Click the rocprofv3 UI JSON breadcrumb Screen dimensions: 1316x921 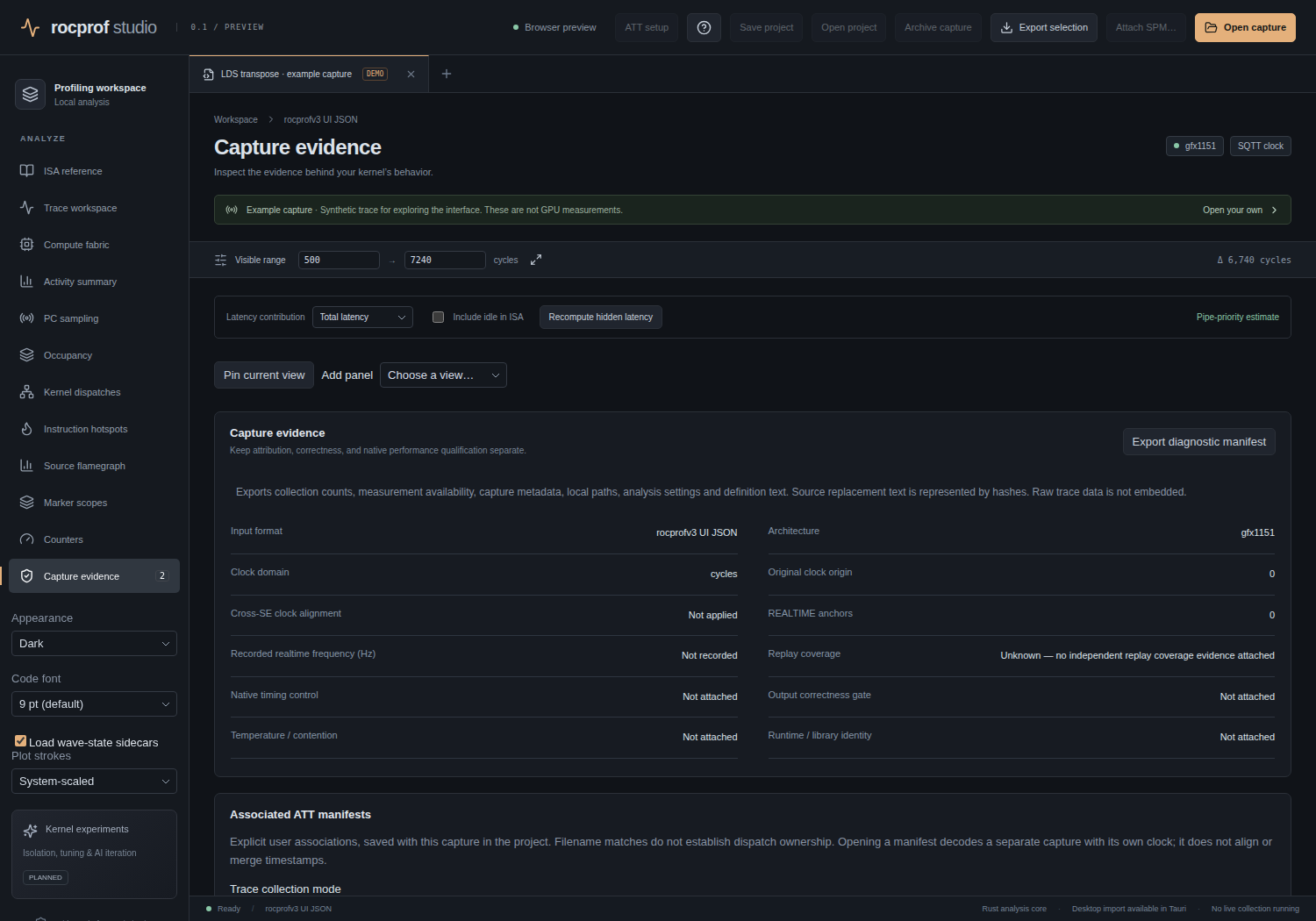click(x=321, y=119)
